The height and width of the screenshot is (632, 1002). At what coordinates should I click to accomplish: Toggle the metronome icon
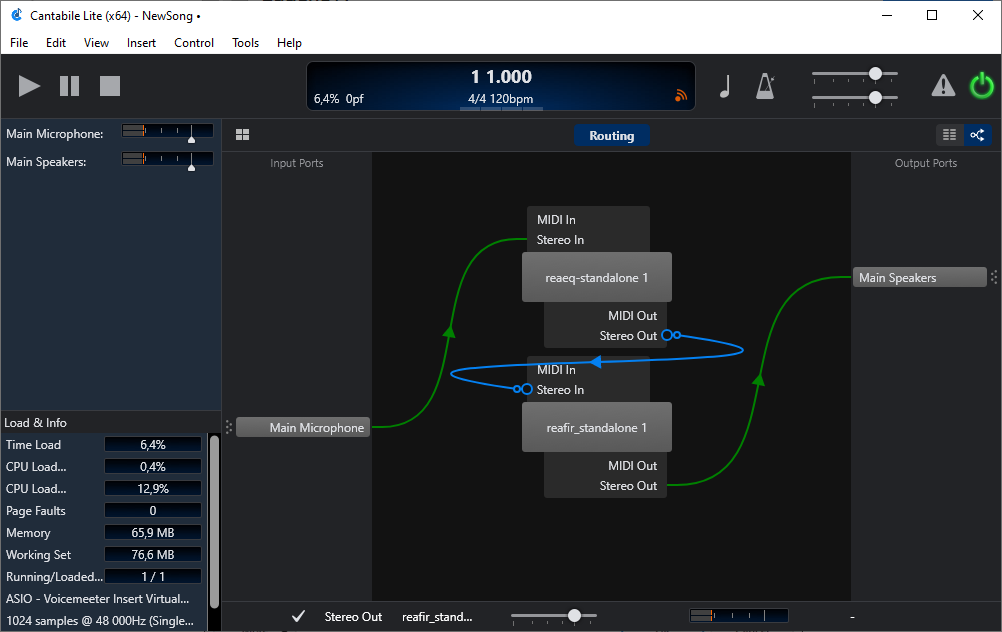[765, 86]
